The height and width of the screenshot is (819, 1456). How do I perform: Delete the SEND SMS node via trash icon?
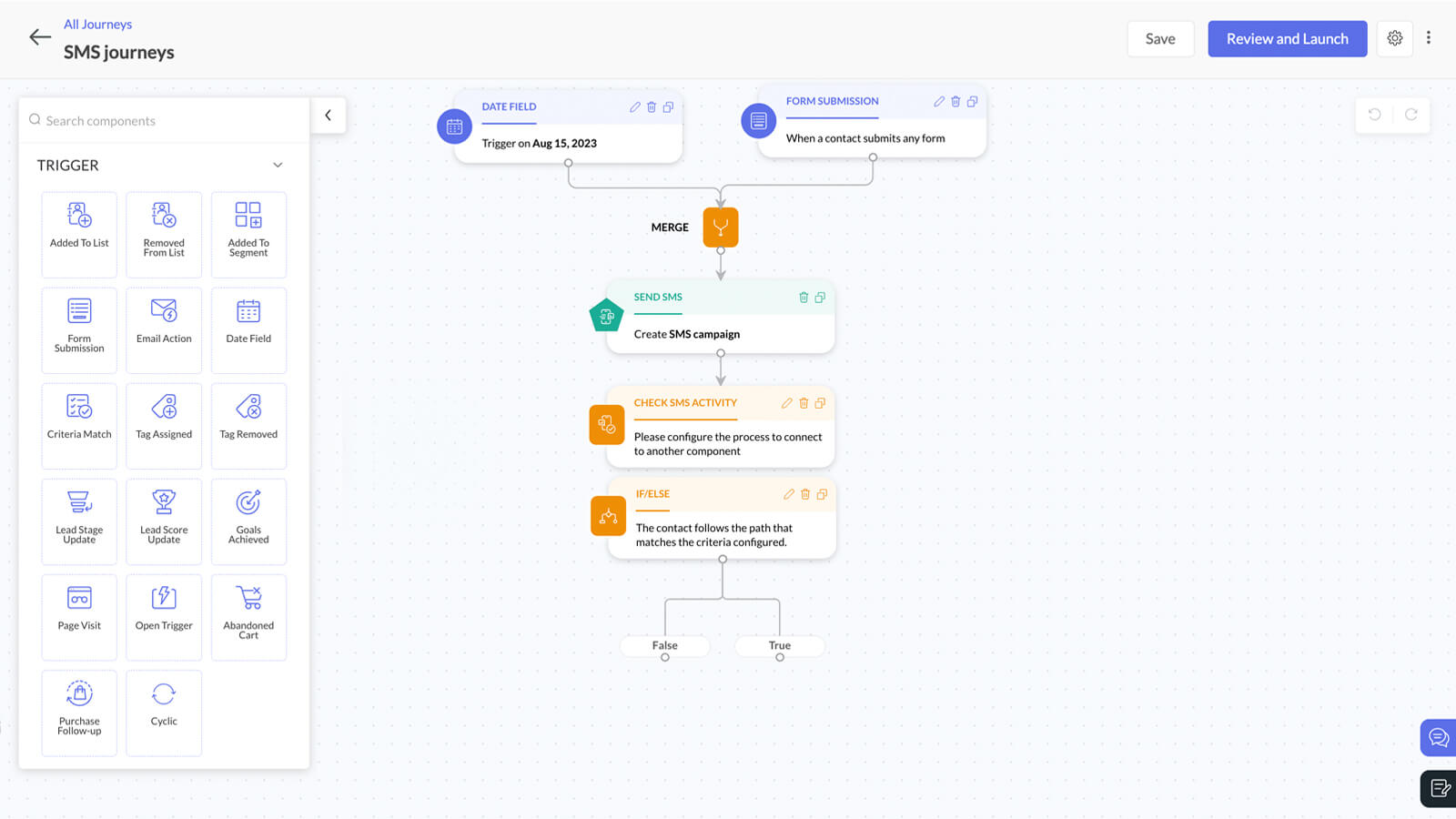click(x=804, y=297)
